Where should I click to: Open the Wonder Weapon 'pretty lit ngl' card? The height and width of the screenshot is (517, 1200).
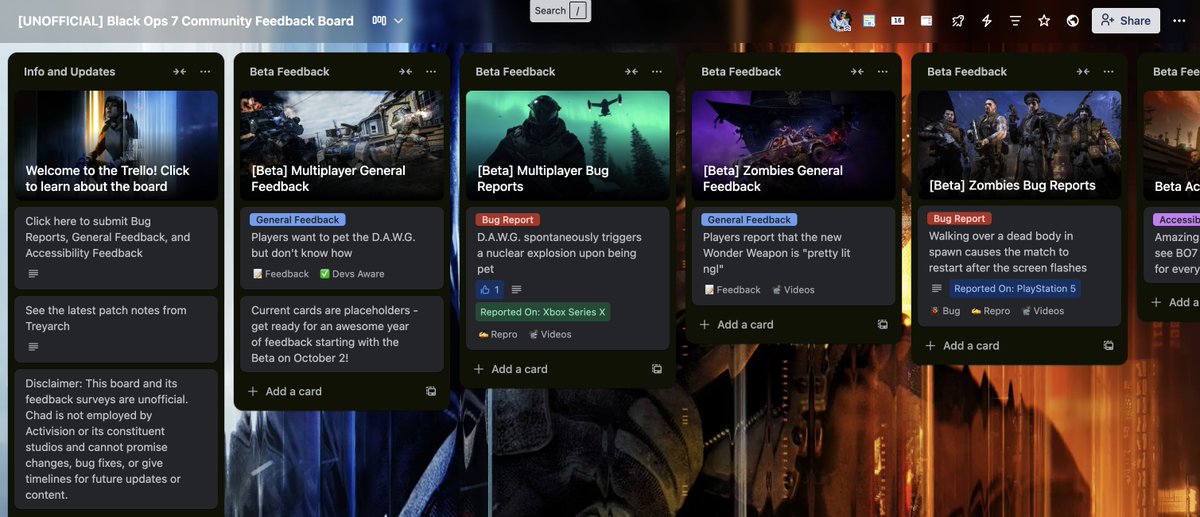click(794, 255)
